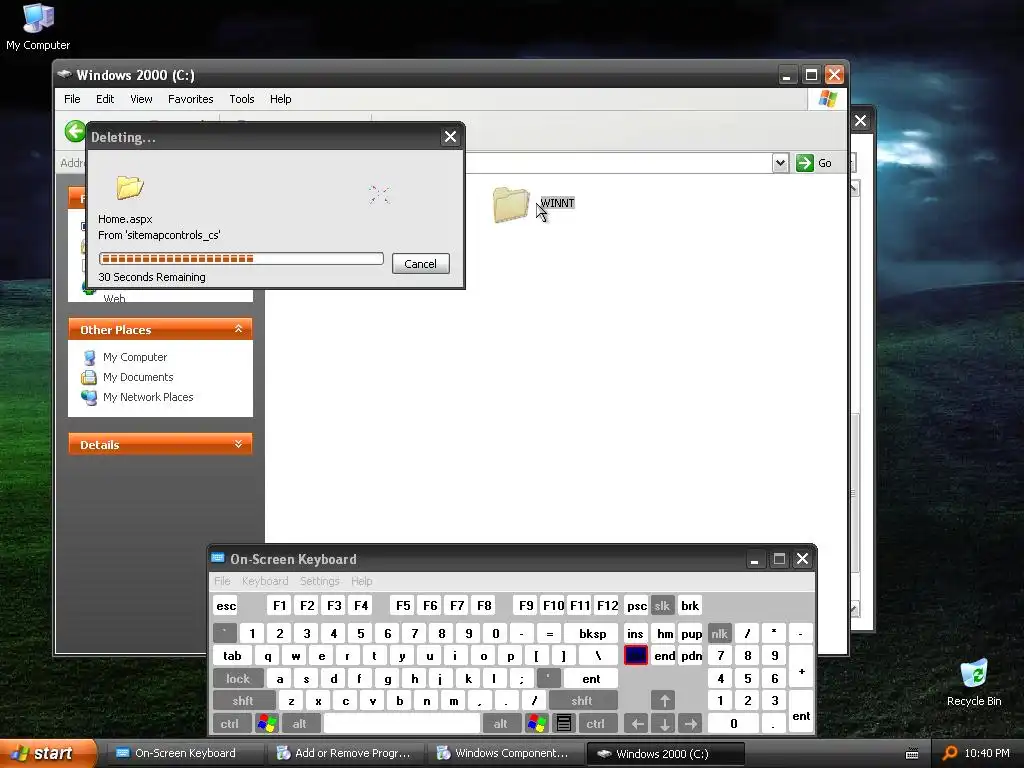Click the keyboard icon in system tray
The height and width of the screenshot is (768, 1024).
(x=912, y=754)
